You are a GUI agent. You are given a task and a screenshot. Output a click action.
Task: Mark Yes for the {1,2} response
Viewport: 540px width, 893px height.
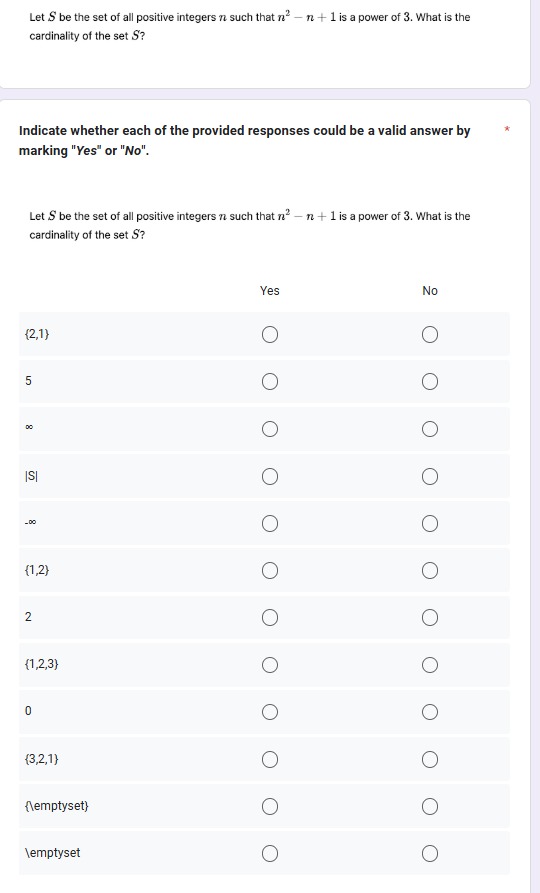click(x=270, y=571)
